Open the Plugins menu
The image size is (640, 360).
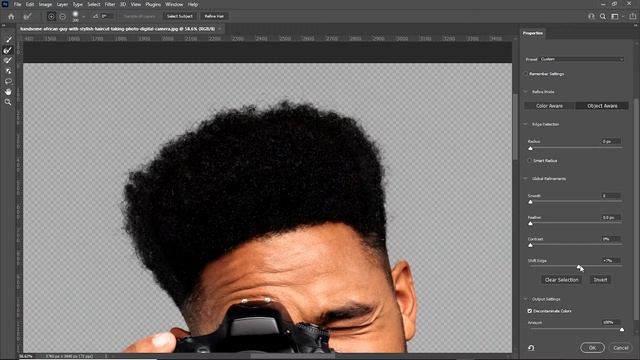coord(153,4)
